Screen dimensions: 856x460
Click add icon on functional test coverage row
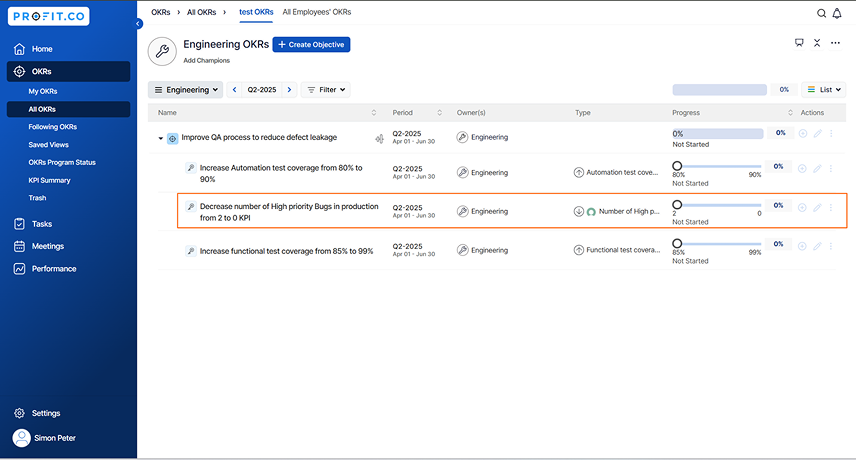802,246
